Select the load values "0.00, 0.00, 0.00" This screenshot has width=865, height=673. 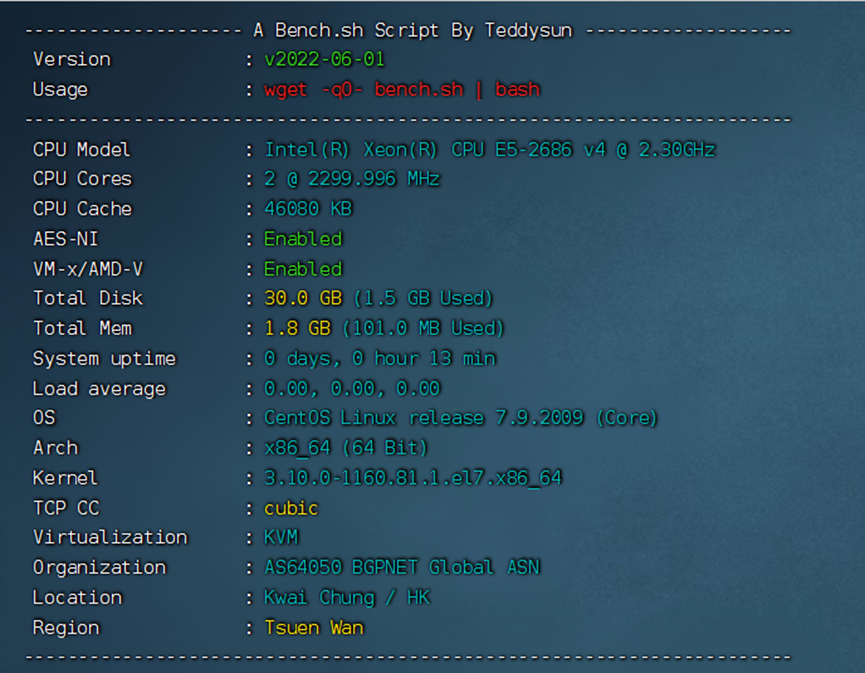[x=352, y=389]
